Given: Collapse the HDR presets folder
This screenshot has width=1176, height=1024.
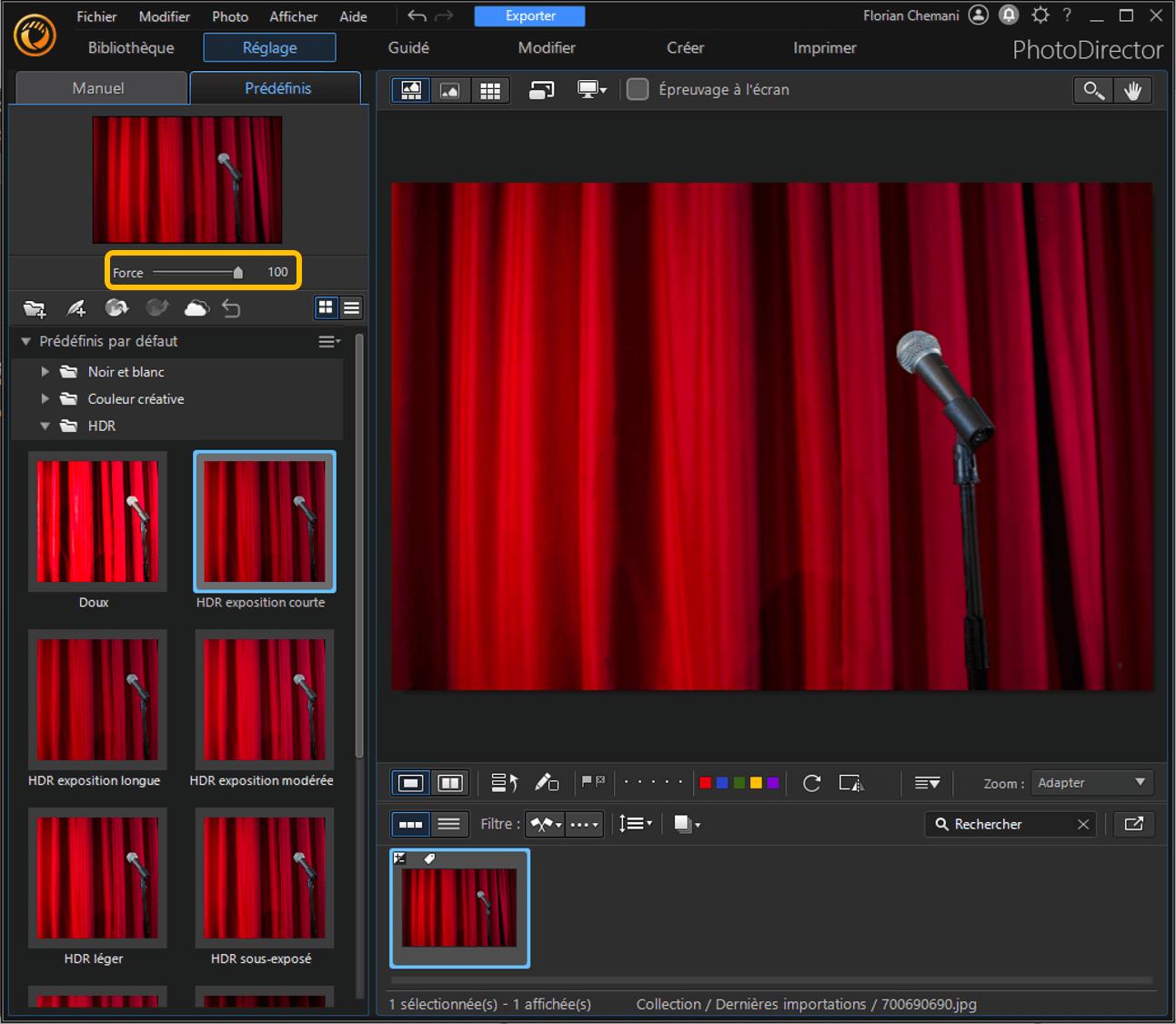Looking at the screenshot, I should [45, 426].
